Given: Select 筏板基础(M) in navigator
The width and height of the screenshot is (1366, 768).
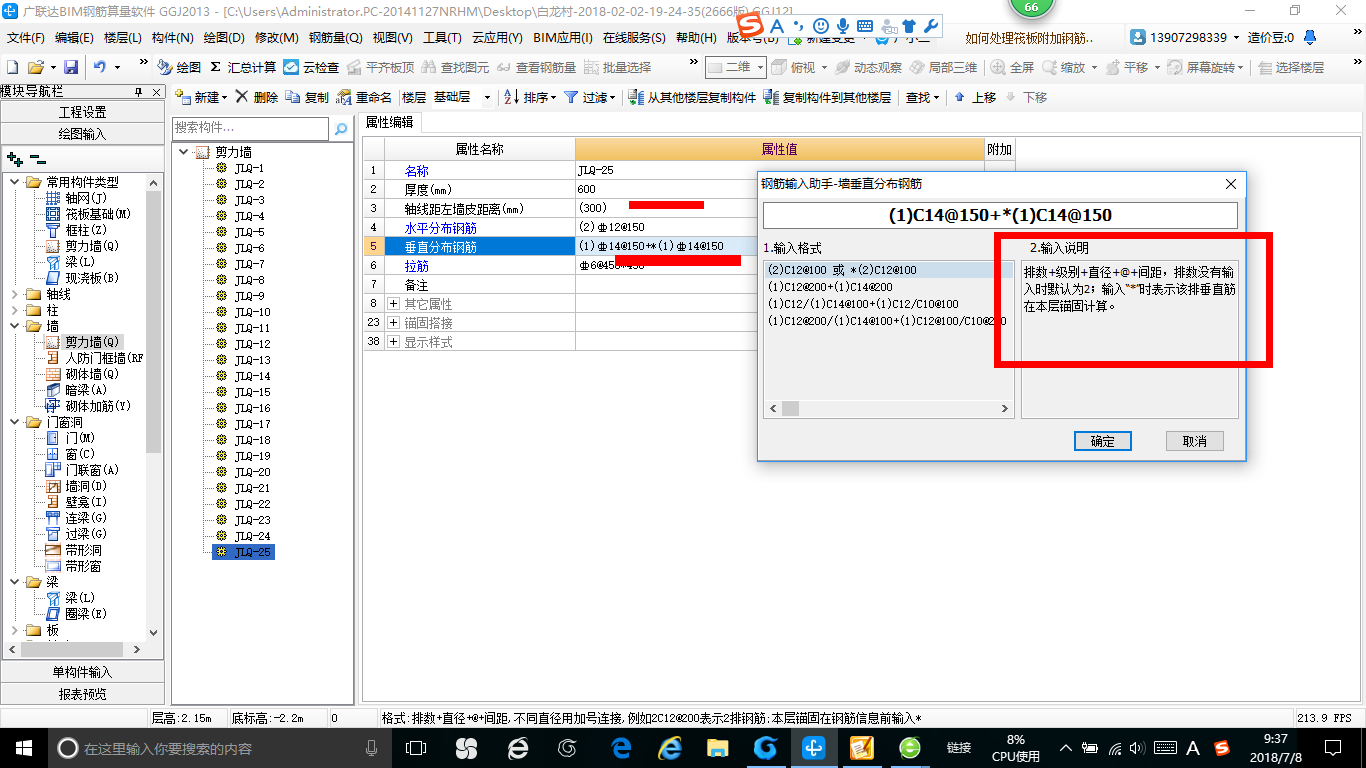Looking at the screenshot, I should coord(98,214).
